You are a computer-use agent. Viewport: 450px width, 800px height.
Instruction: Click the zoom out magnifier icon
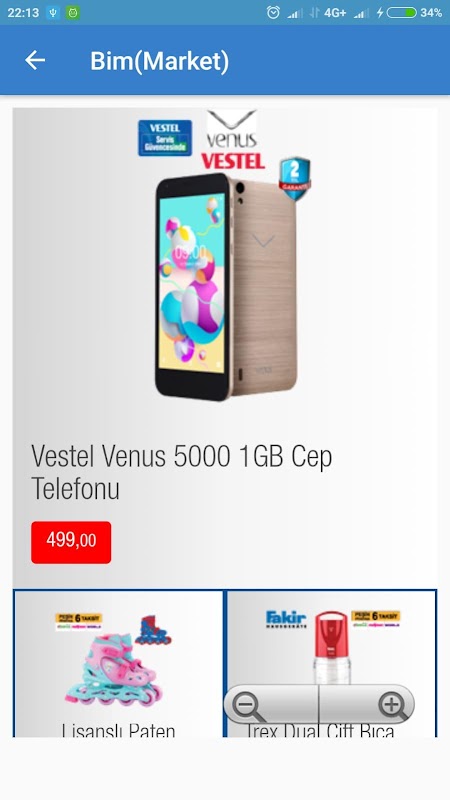(248, 707)
